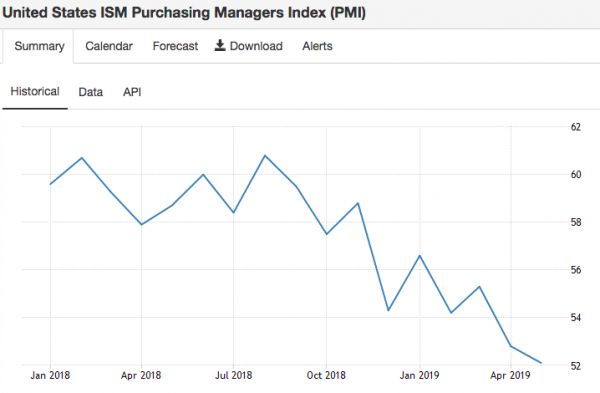Viewport: 600px width, 393px height.
Task: Click the Apr 2018 axis label
Action: click(x=141, y=375)
